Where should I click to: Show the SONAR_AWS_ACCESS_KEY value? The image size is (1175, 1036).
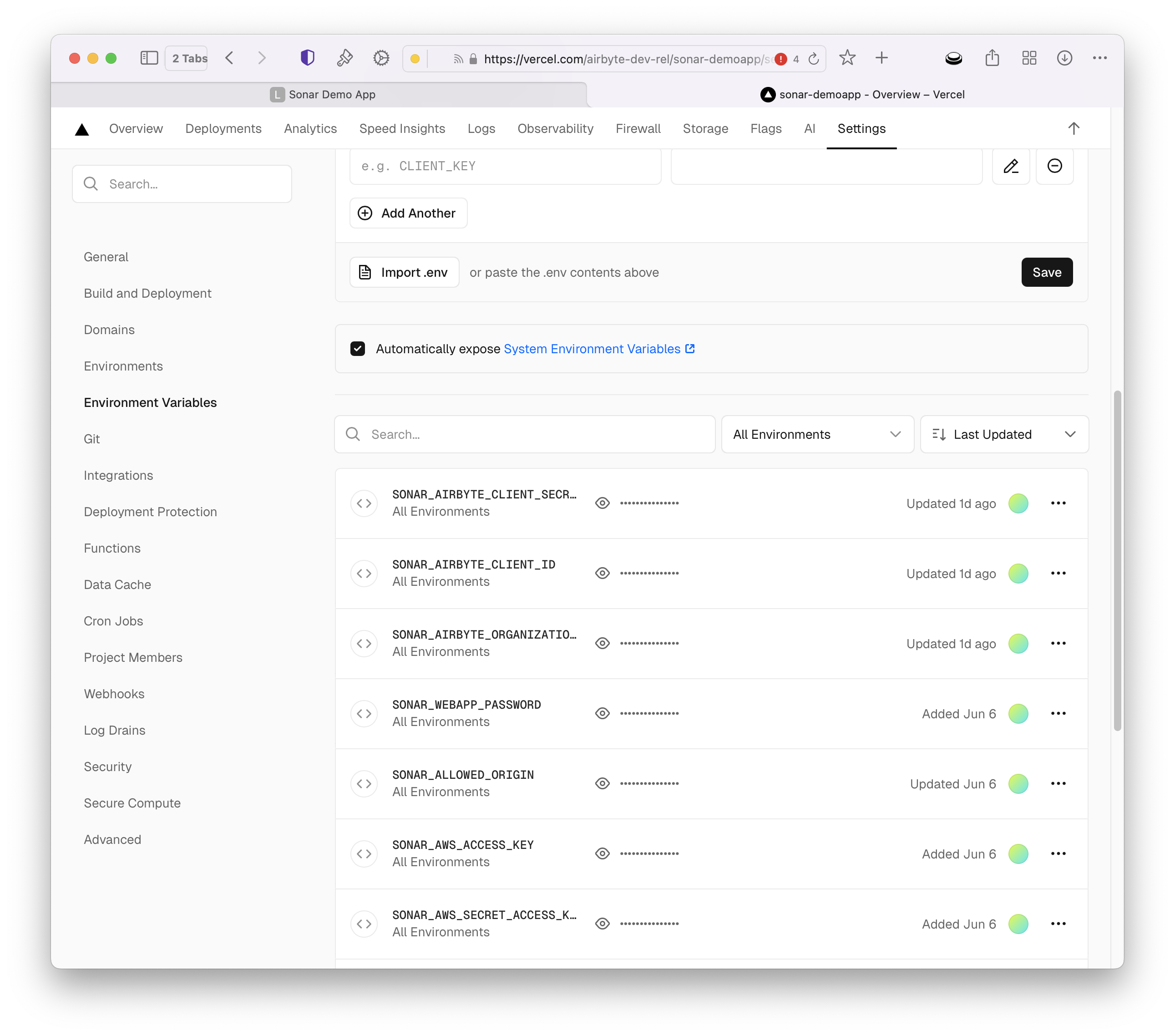[602, 854]
